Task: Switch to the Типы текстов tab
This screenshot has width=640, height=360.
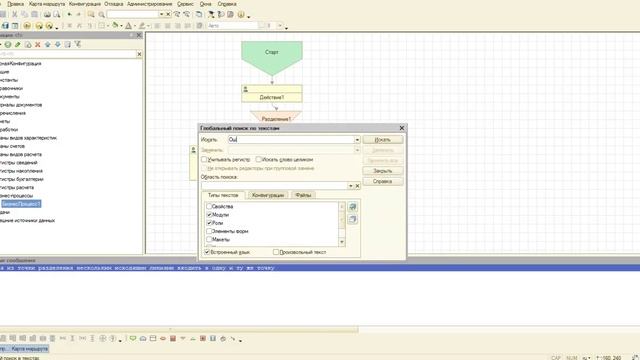Action: (223, 195)
